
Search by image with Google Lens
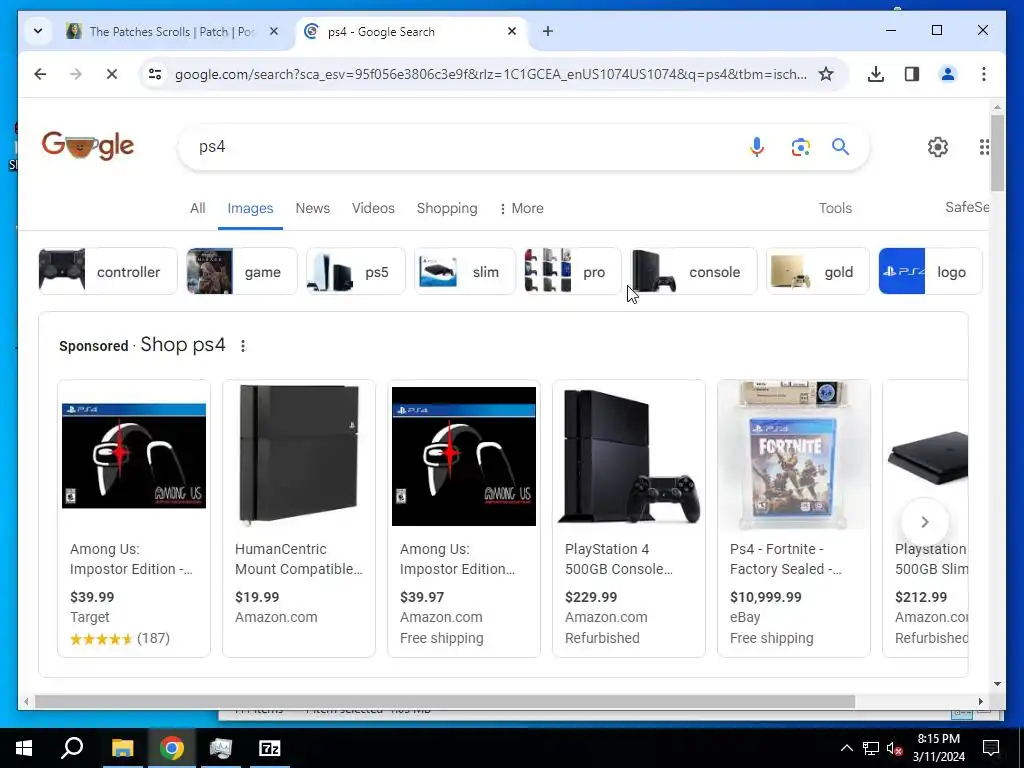(801, 147)
